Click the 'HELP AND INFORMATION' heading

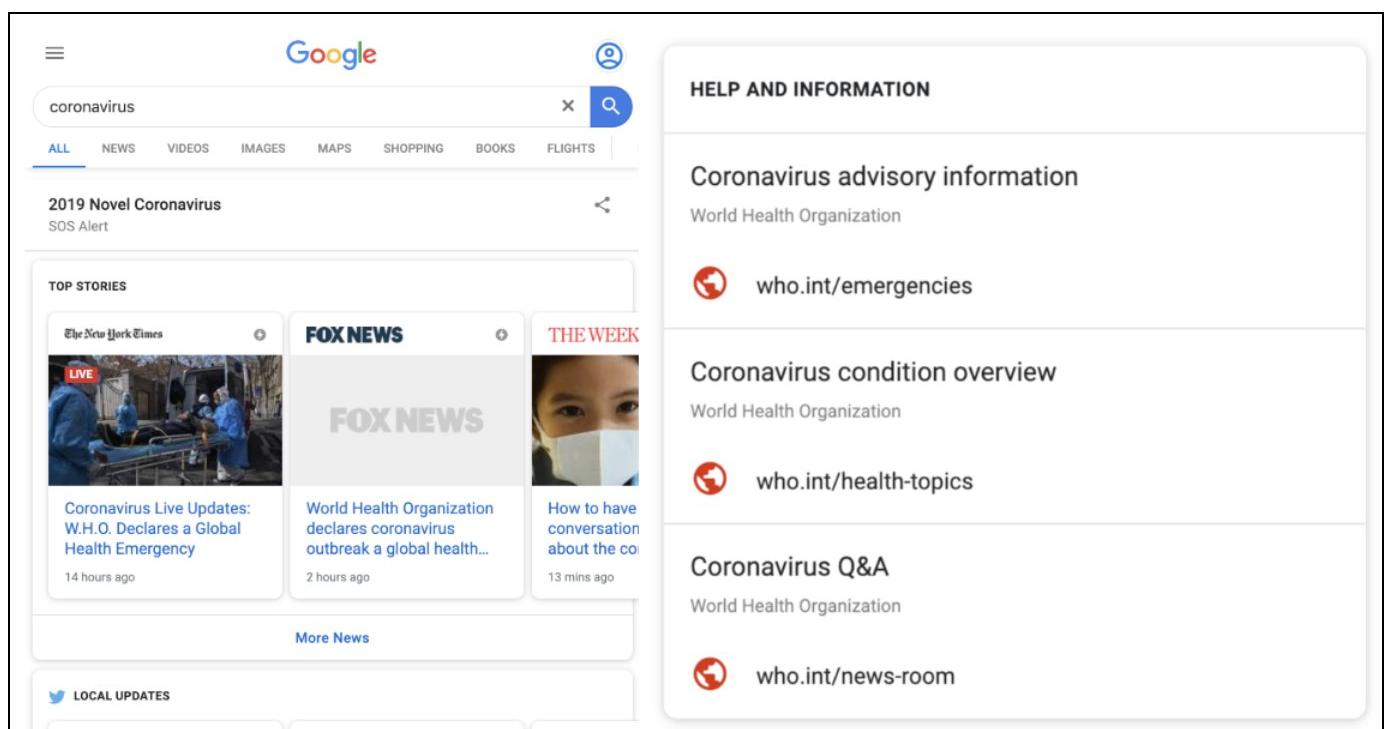(x=810, y=90)
